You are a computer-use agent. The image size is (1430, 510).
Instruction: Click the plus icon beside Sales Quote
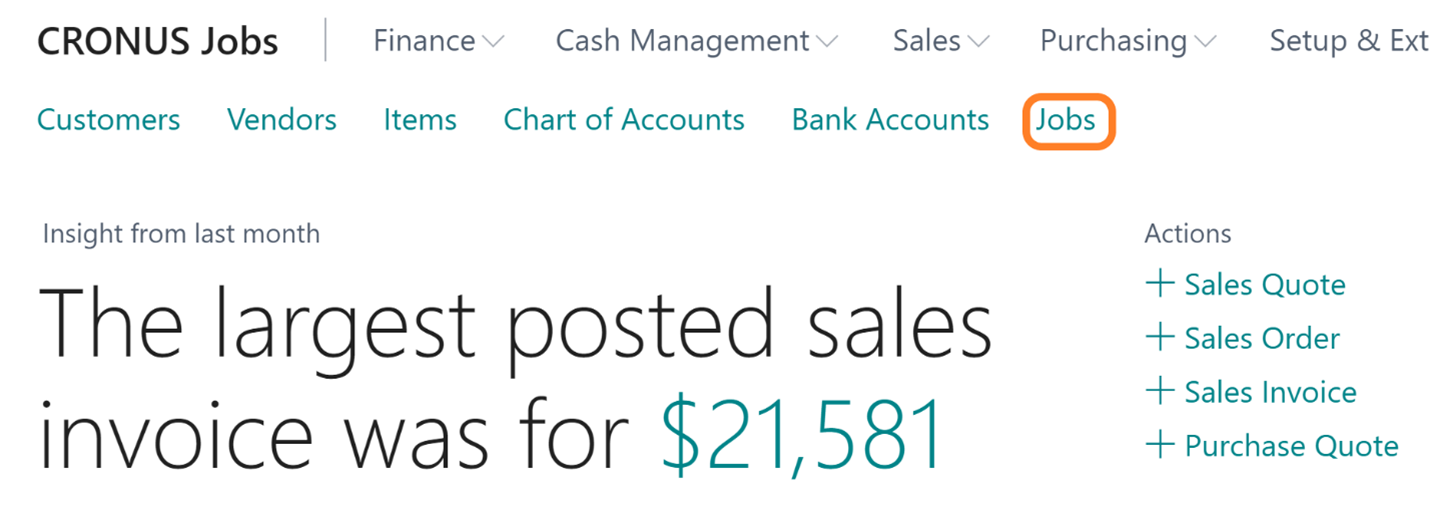pos(1159,284)
